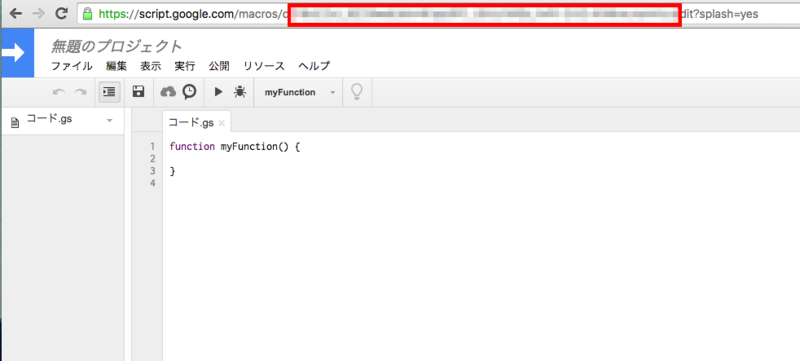The width and height of the screenshot is (800, 361).
Task: Open the 編集 menu
Action: [116, 66]
